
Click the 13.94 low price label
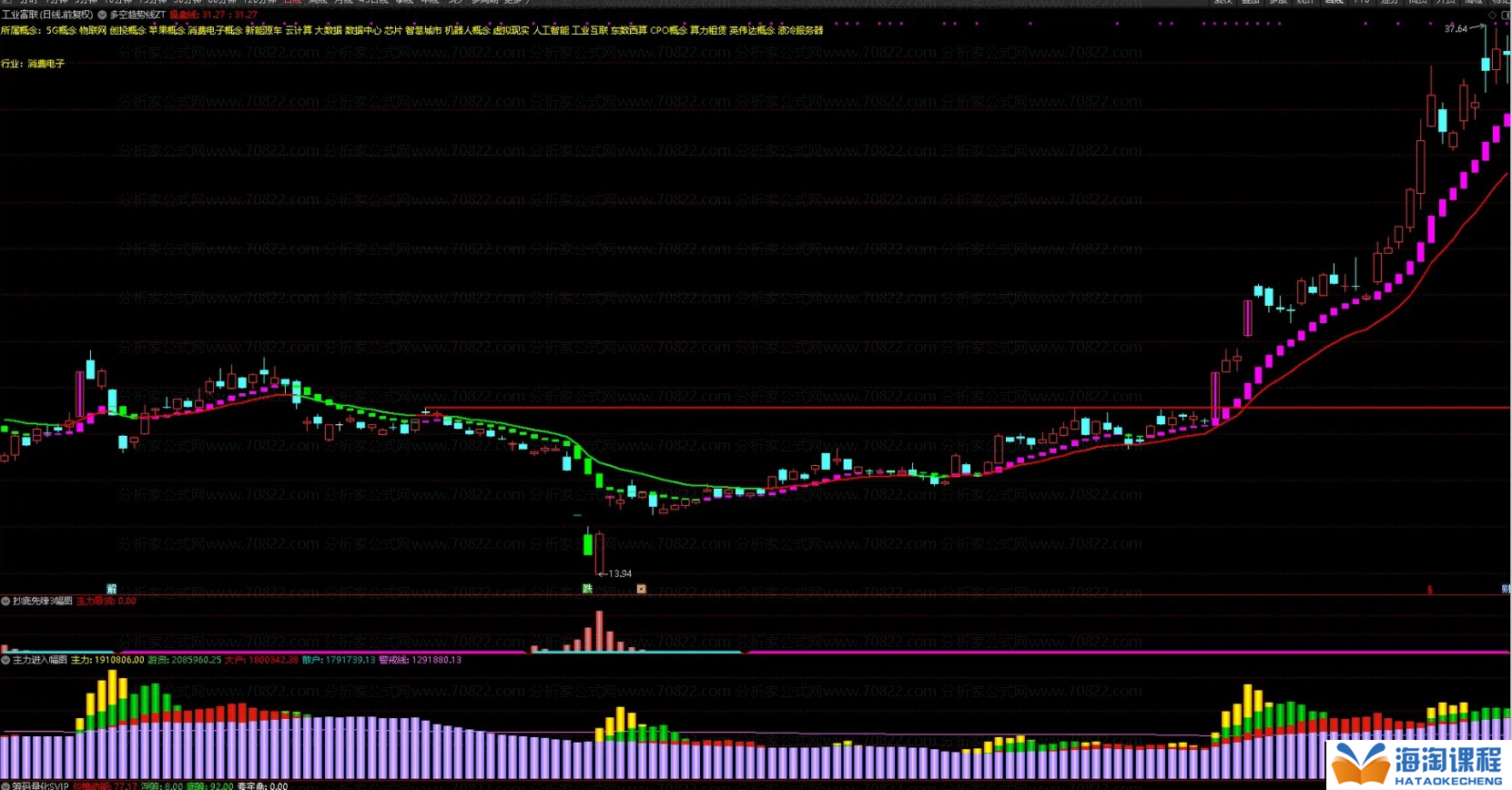point(620,573)
